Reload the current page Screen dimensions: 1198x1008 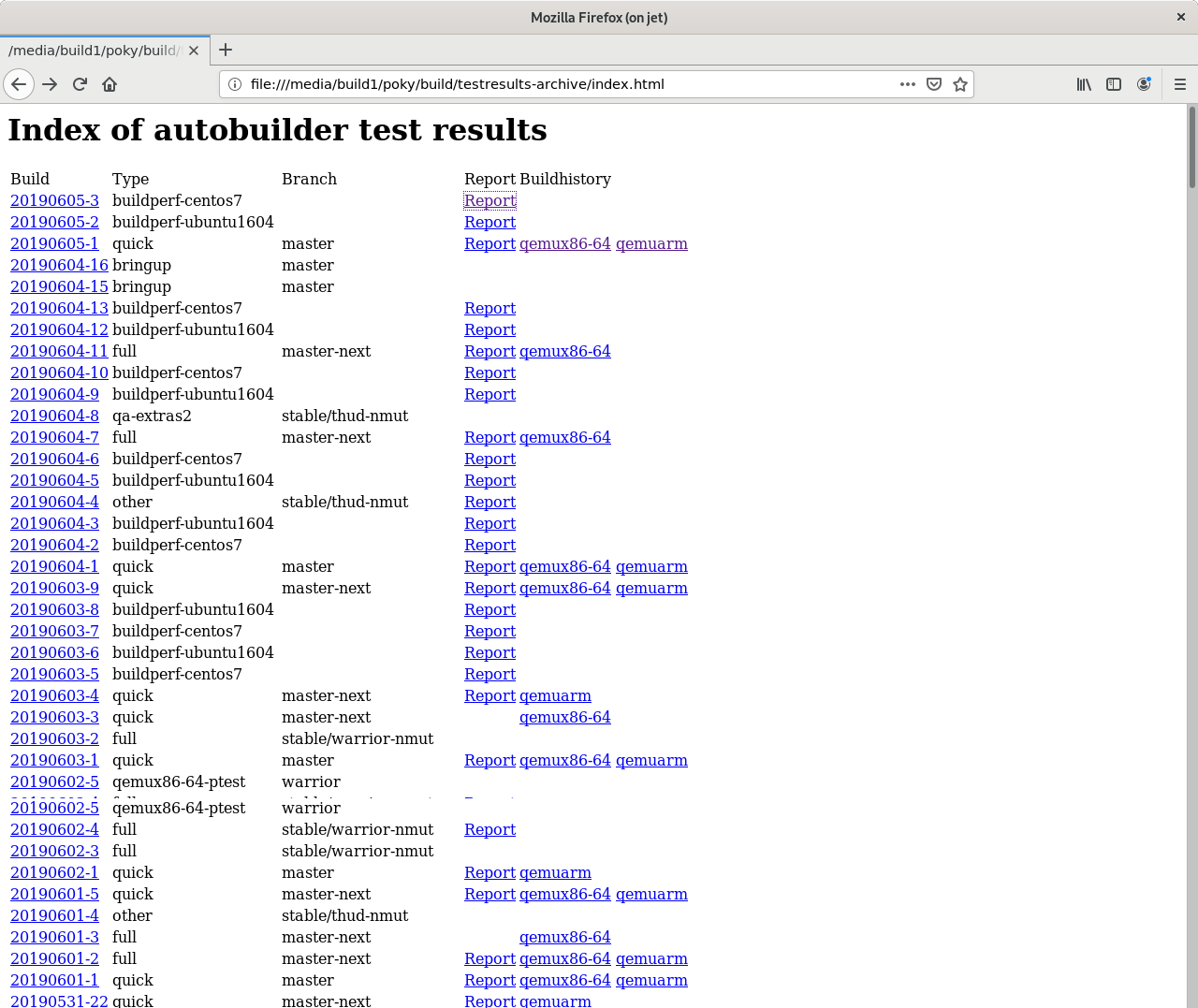[80, 84]
